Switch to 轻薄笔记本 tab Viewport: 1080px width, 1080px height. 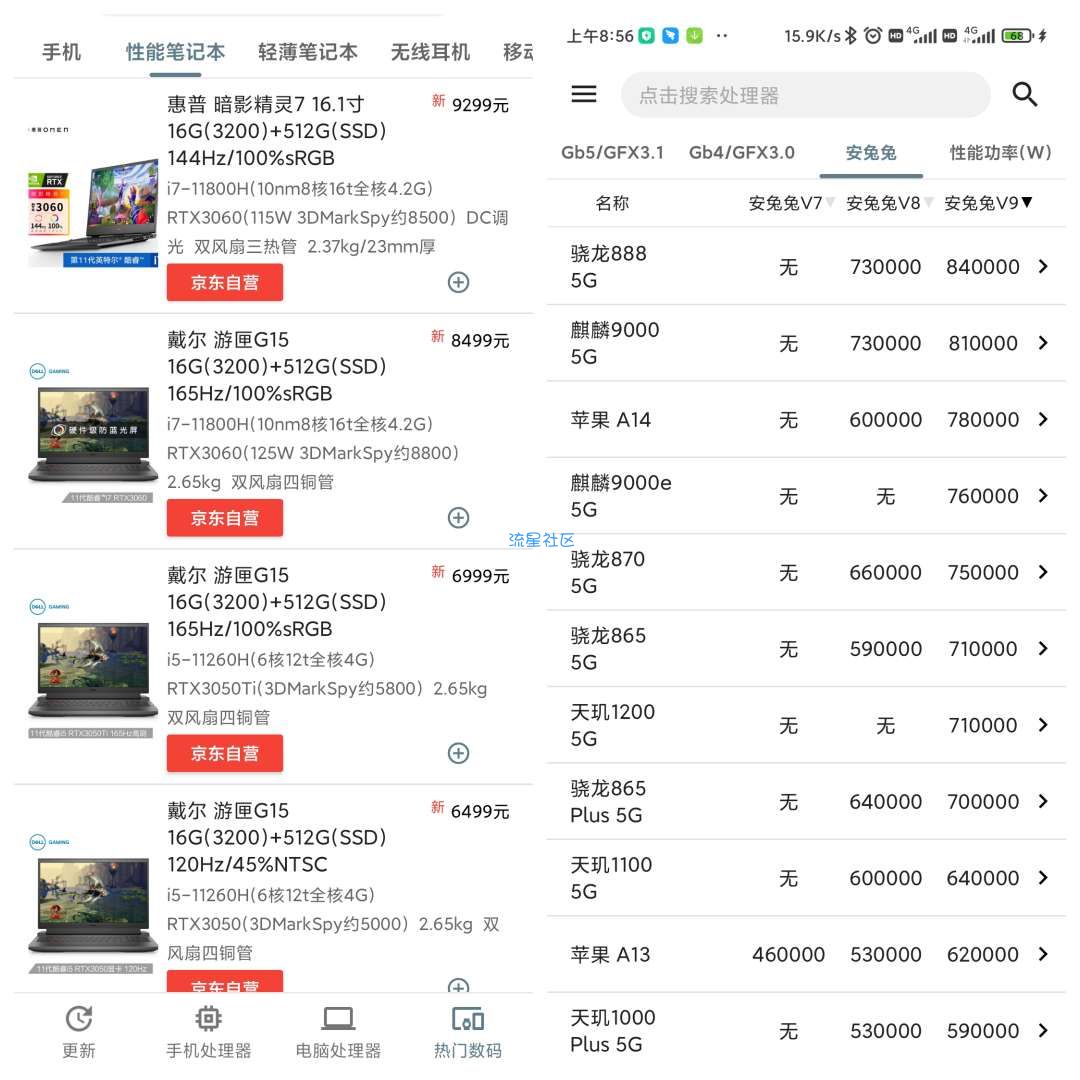tap(307, 52)
